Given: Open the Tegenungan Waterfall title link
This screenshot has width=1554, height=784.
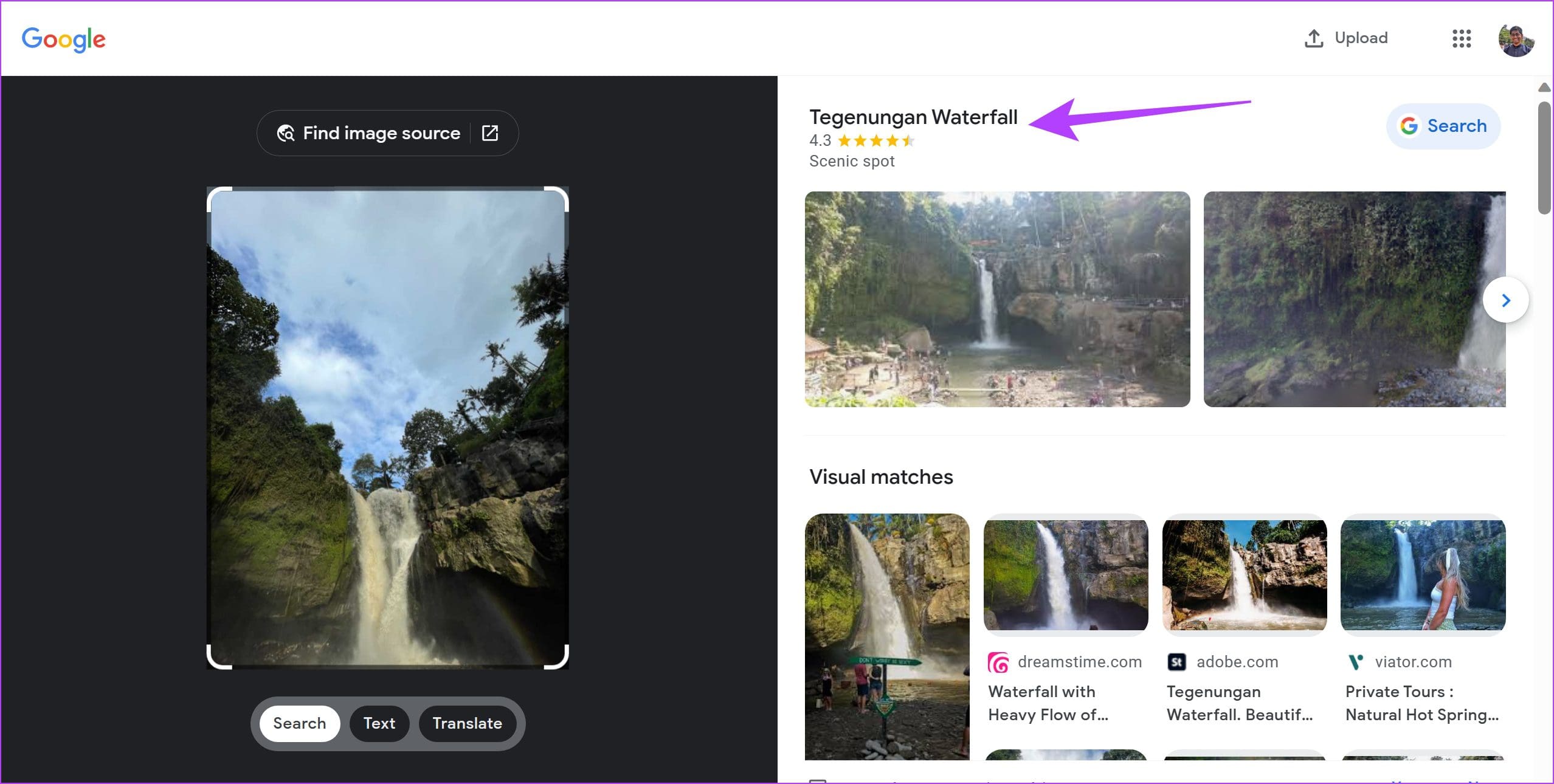Looking at the screenshot, I should point(913,117).
